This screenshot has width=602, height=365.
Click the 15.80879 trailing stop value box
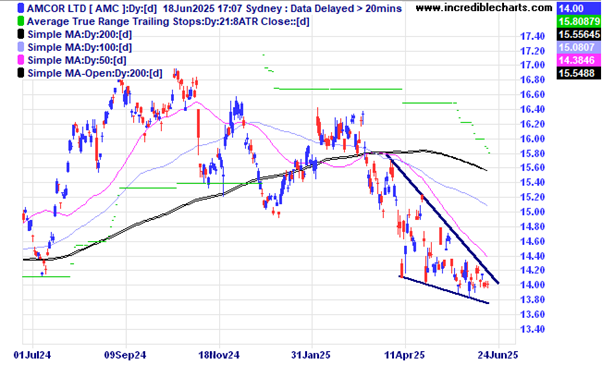[579, 21]
